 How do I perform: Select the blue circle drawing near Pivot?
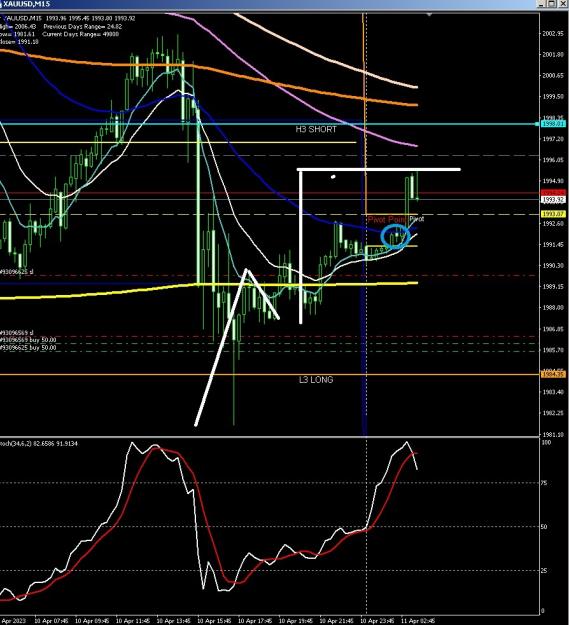pyautogui.click(x=395, y=236)
